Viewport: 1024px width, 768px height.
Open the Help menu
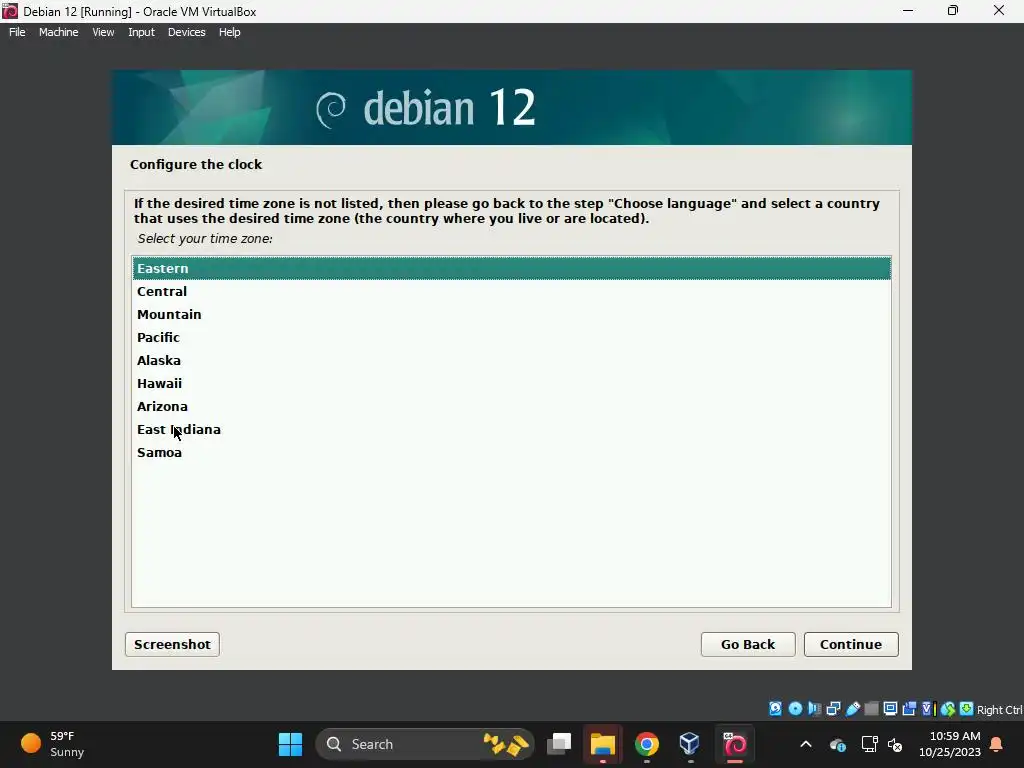pos(229,32)
